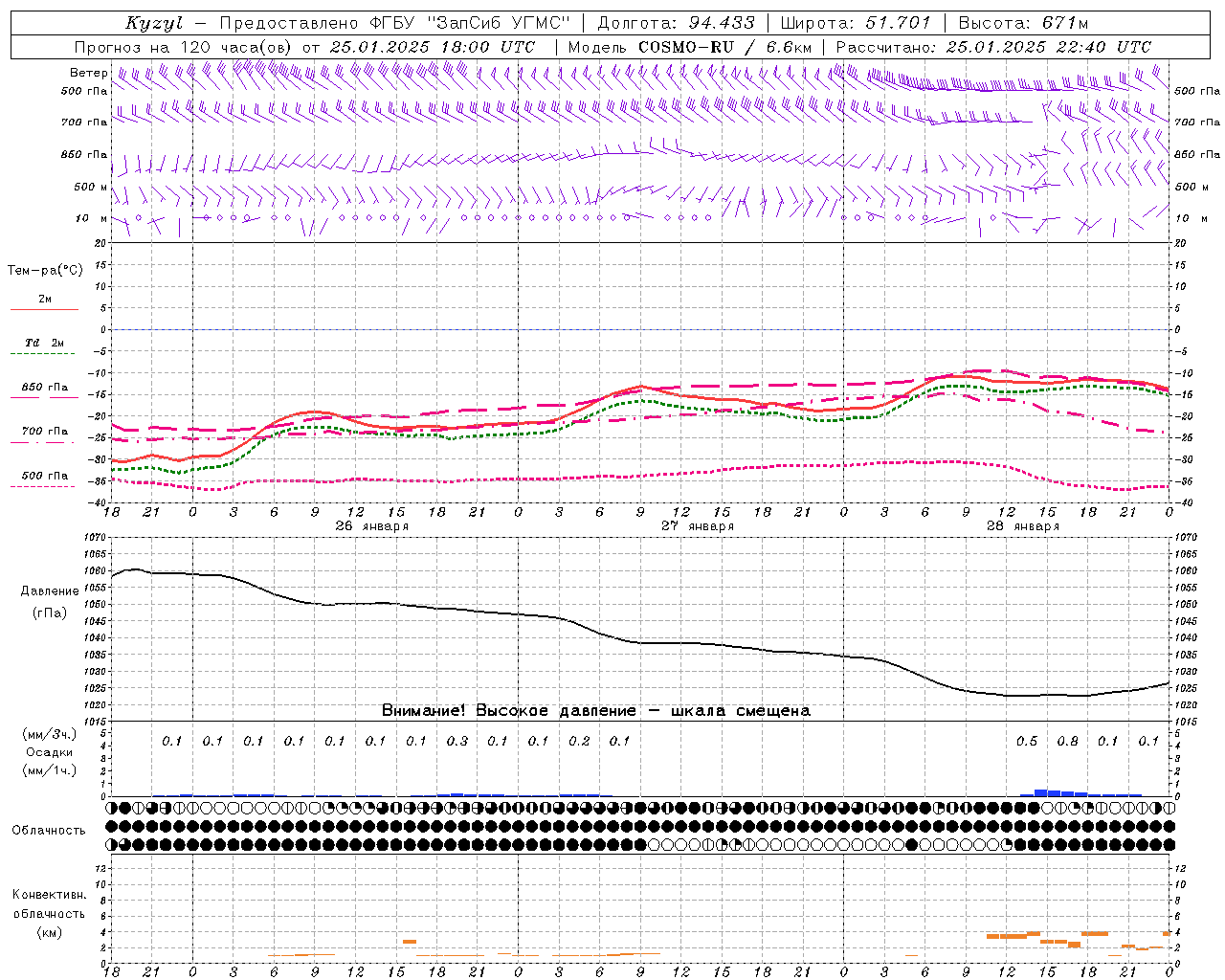Click the solid line sample under 2м legend
The width and height of the screenshot is (1225, 980).
[x=44, y=309]
